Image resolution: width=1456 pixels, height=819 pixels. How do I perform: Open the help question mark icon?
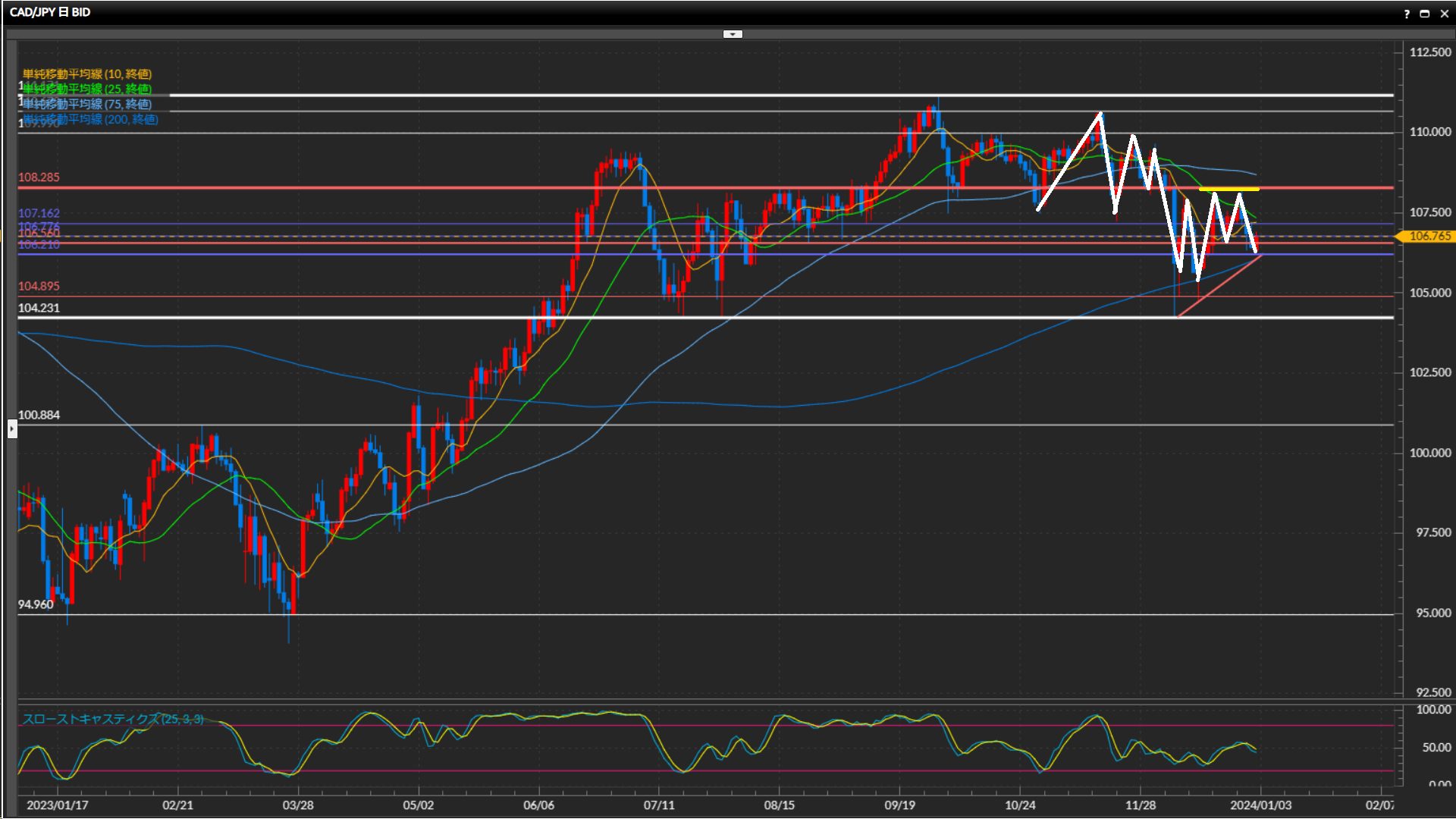click(x=1407, y=14)
